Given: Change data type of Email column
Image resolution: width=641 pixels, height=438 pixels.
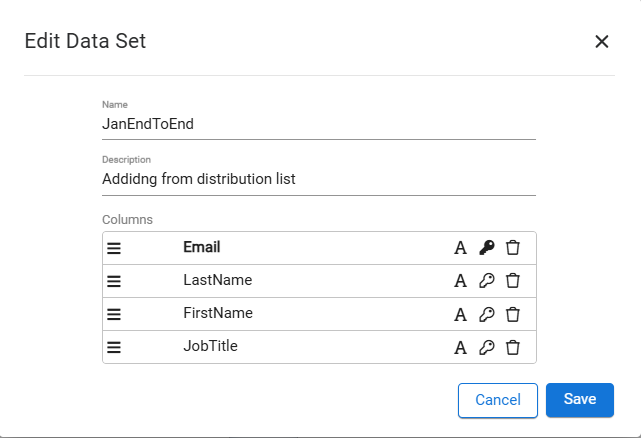Looking at the screenshot, I should (461, 248).
